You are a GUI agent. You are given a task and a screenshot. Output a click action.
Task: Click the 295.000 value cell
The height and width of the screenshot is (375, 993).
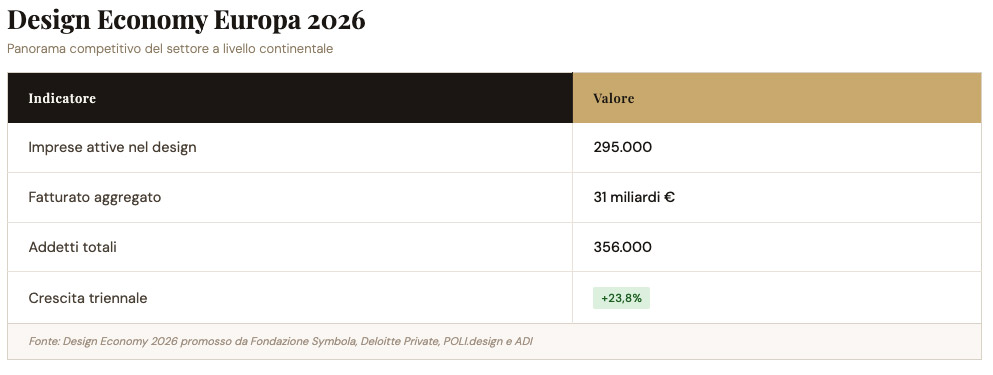point(777,148)
